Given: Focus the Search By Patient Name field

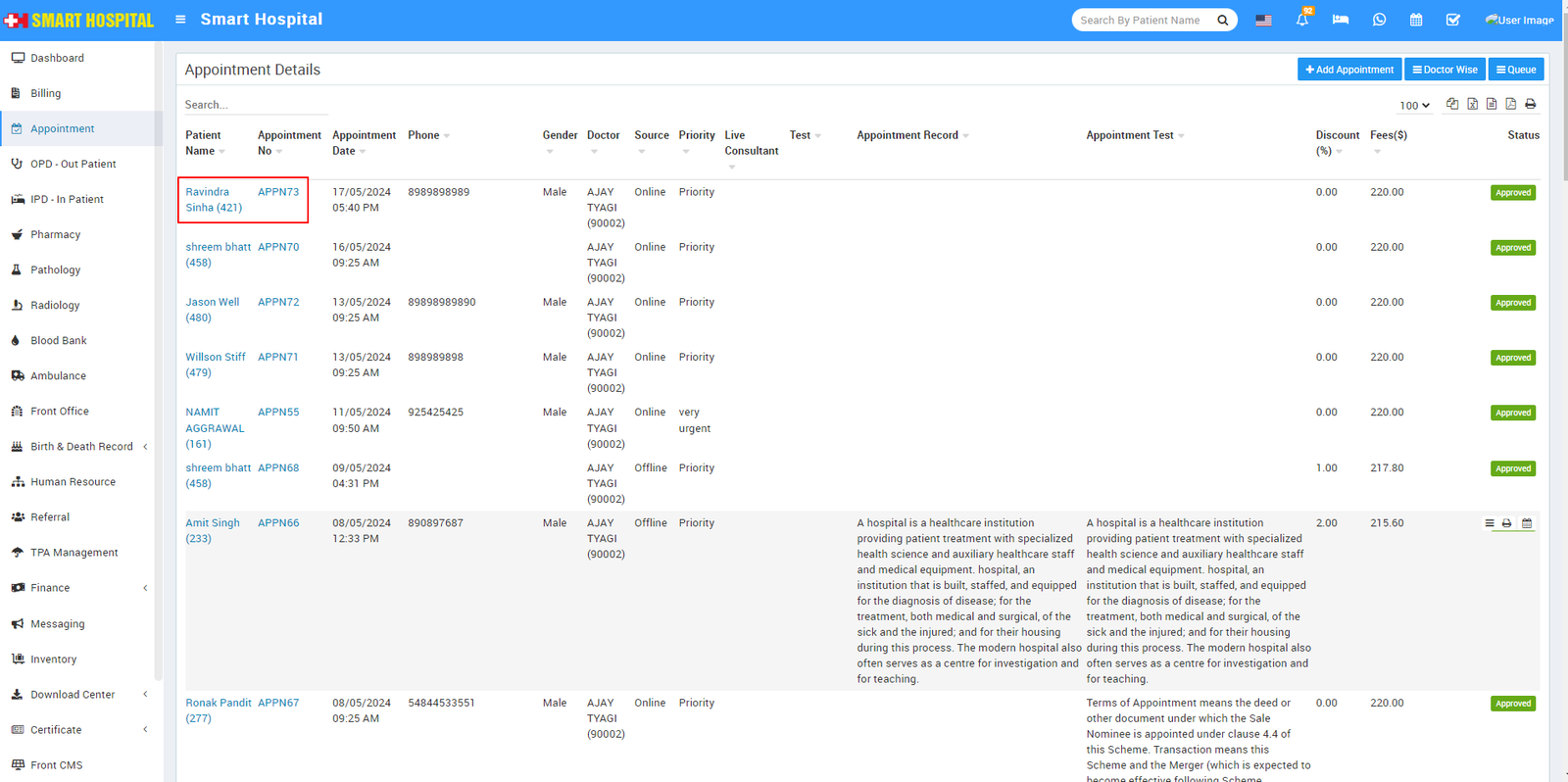Looking at the screenshot, I should point(1143,20).
